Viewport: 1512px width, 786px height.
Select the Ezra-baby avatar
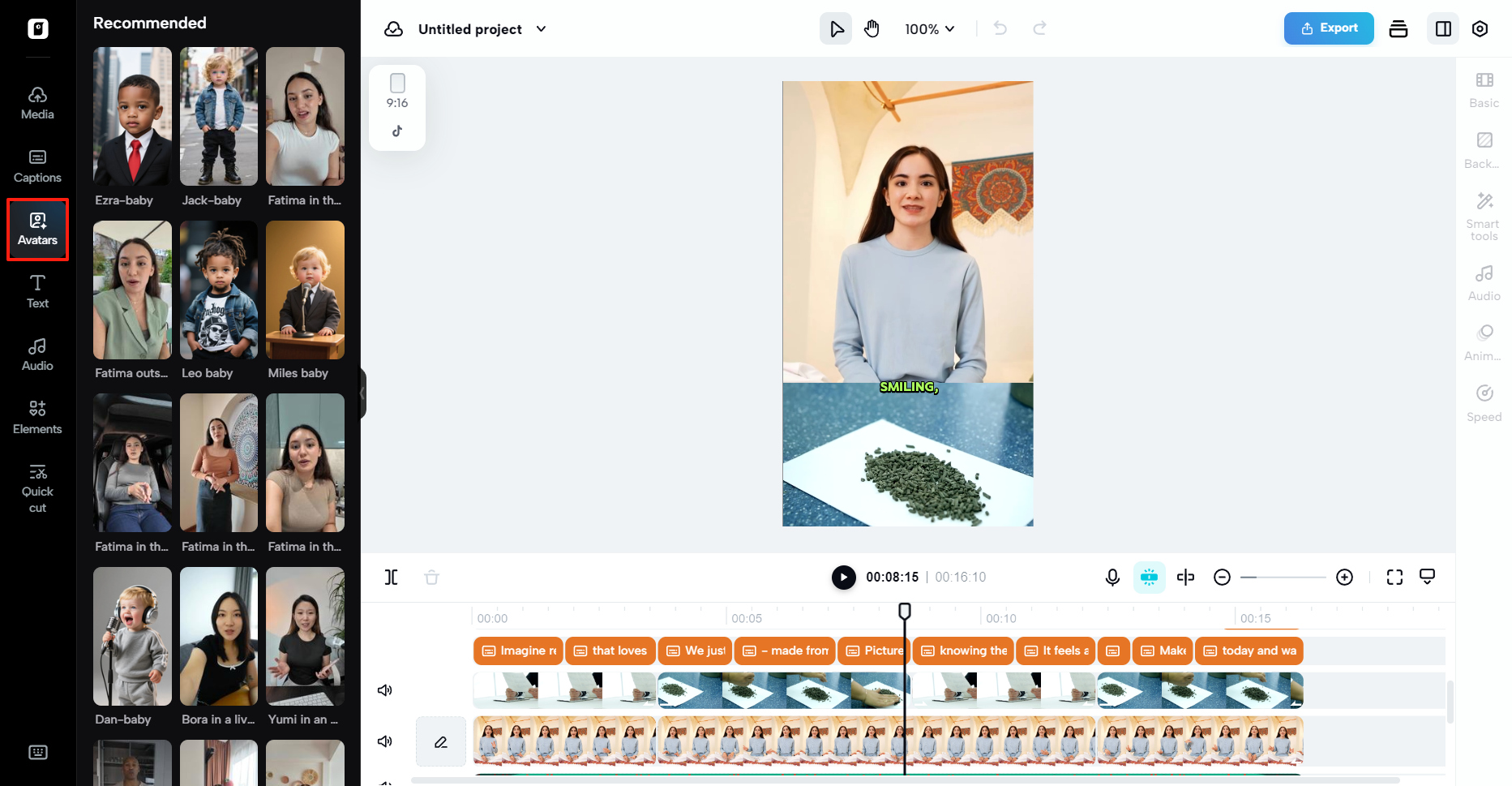[x=132, y=117]
